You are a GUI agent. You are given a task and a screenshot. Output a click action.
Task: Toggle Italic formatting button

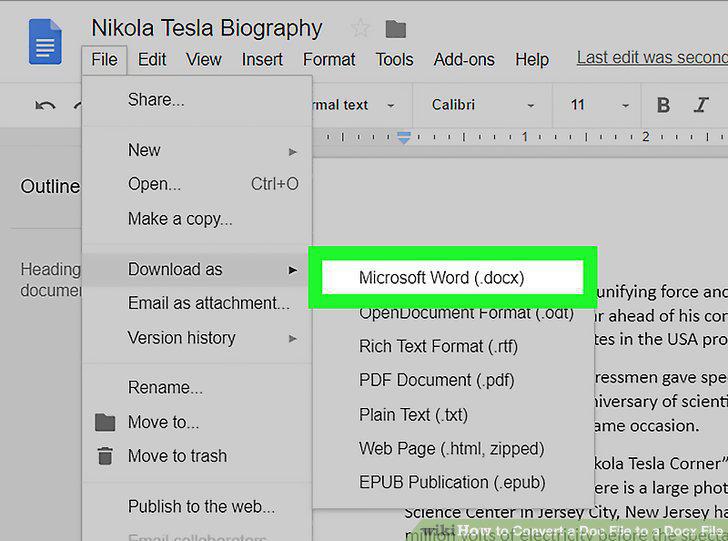[x=701, y=105]
